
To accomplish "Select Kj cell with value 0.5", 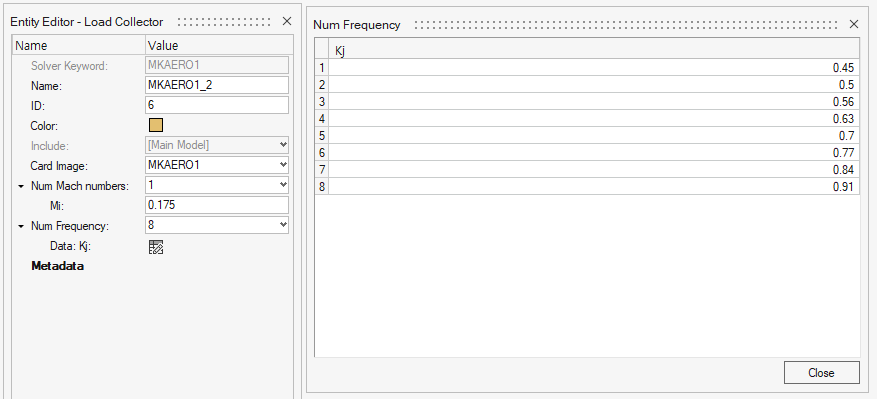I will 594,85.
